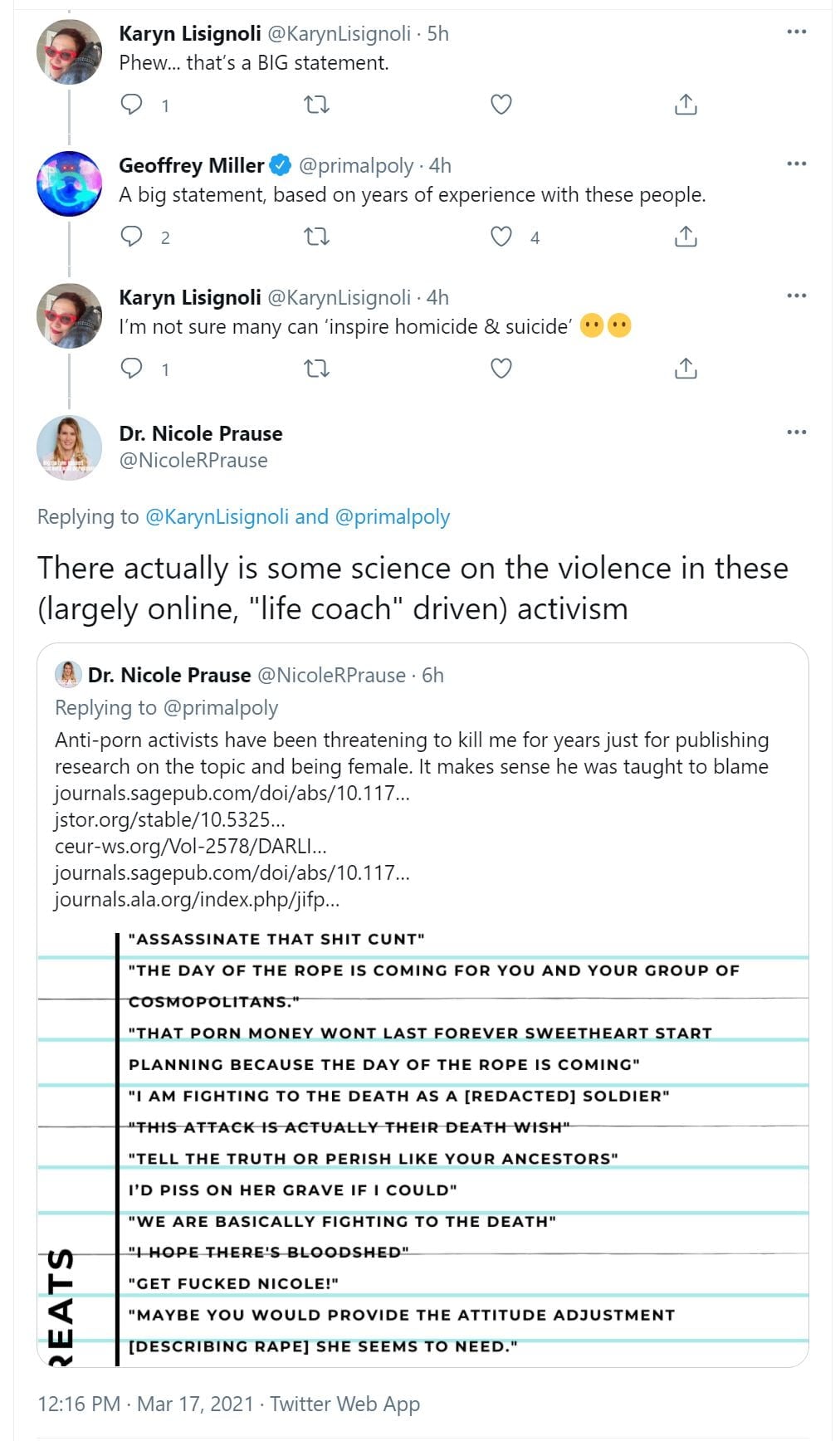Viewport: 840px width, 1441px height.
Task: Like Karyn's "Phew... that's a BIG statement" tweet
Action: (x=501, y=105)
